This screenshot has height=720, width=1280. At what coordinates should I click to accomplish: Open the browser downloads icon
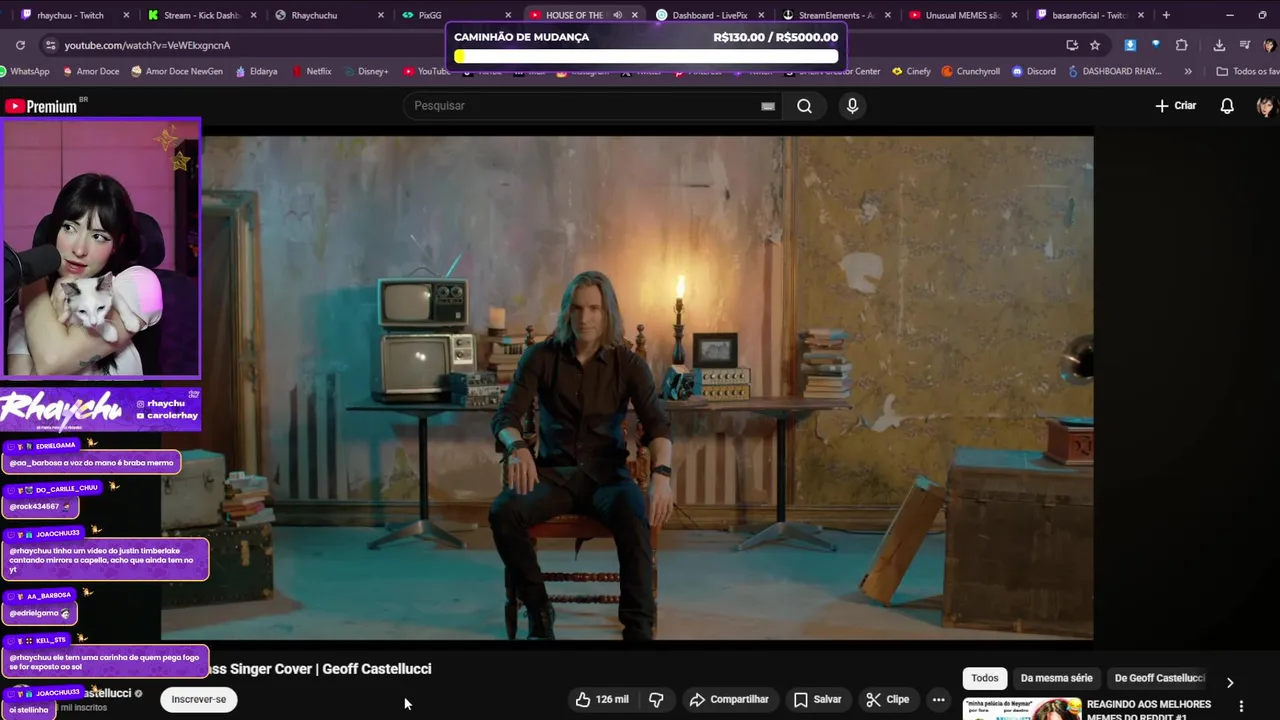1219,45
